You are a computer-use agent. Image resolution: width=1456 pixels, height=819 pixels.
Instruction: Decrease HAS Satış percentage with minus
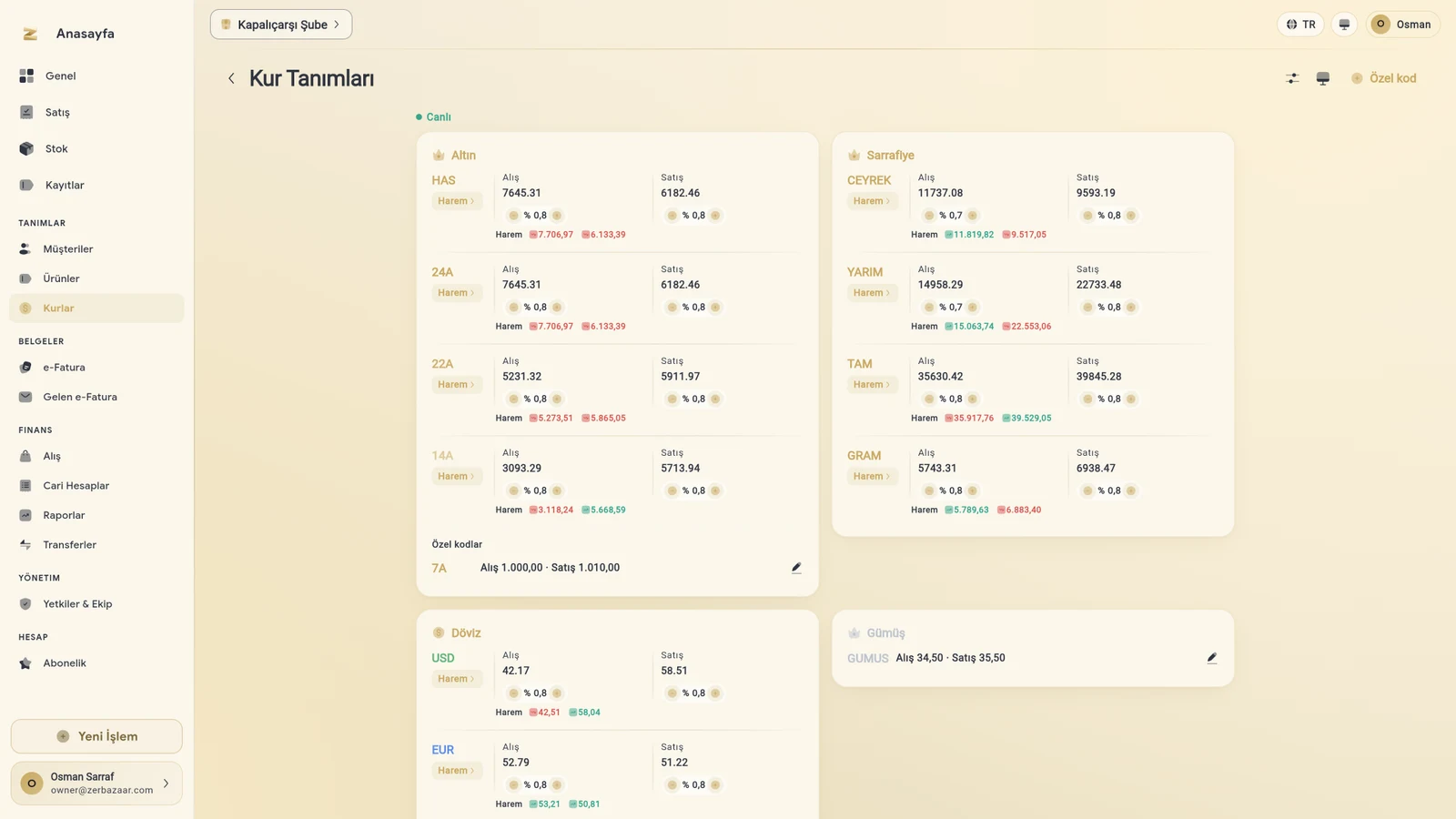672,216
